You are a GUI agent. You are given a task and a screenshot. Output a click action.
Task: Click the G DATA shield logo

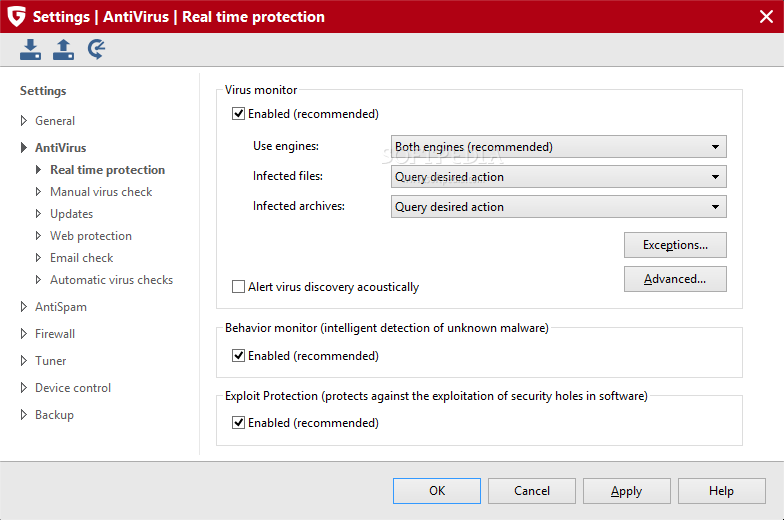tap(16, 16)
